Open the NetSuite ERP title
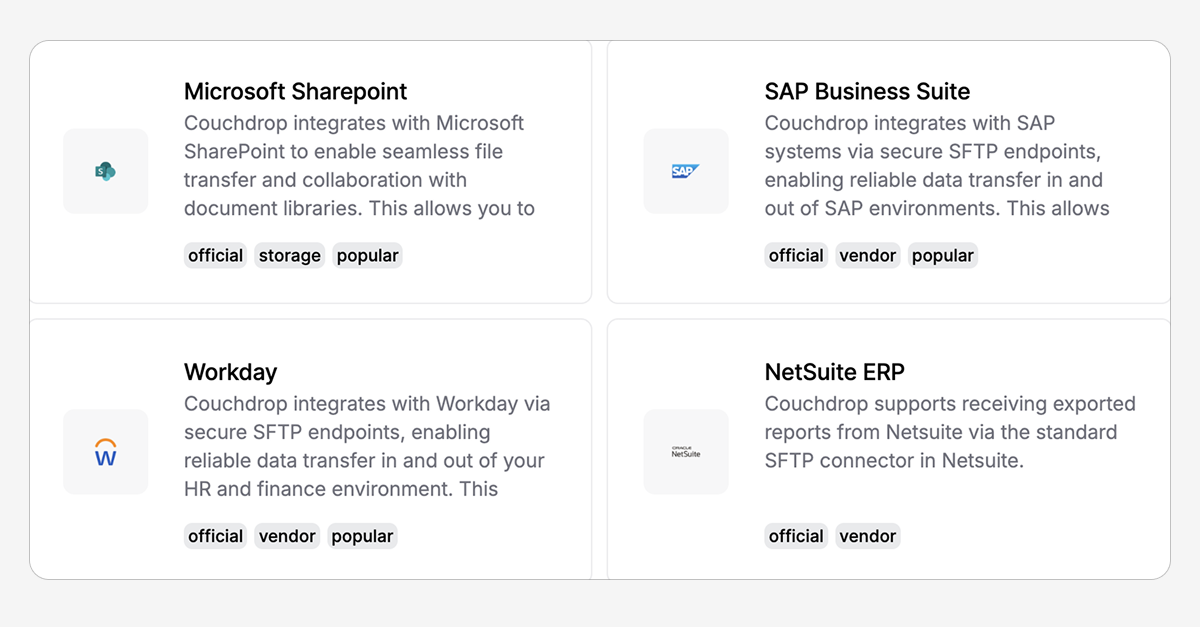Image resolution: width=1200 pixels, height=627 pixels. pos(835,372)
